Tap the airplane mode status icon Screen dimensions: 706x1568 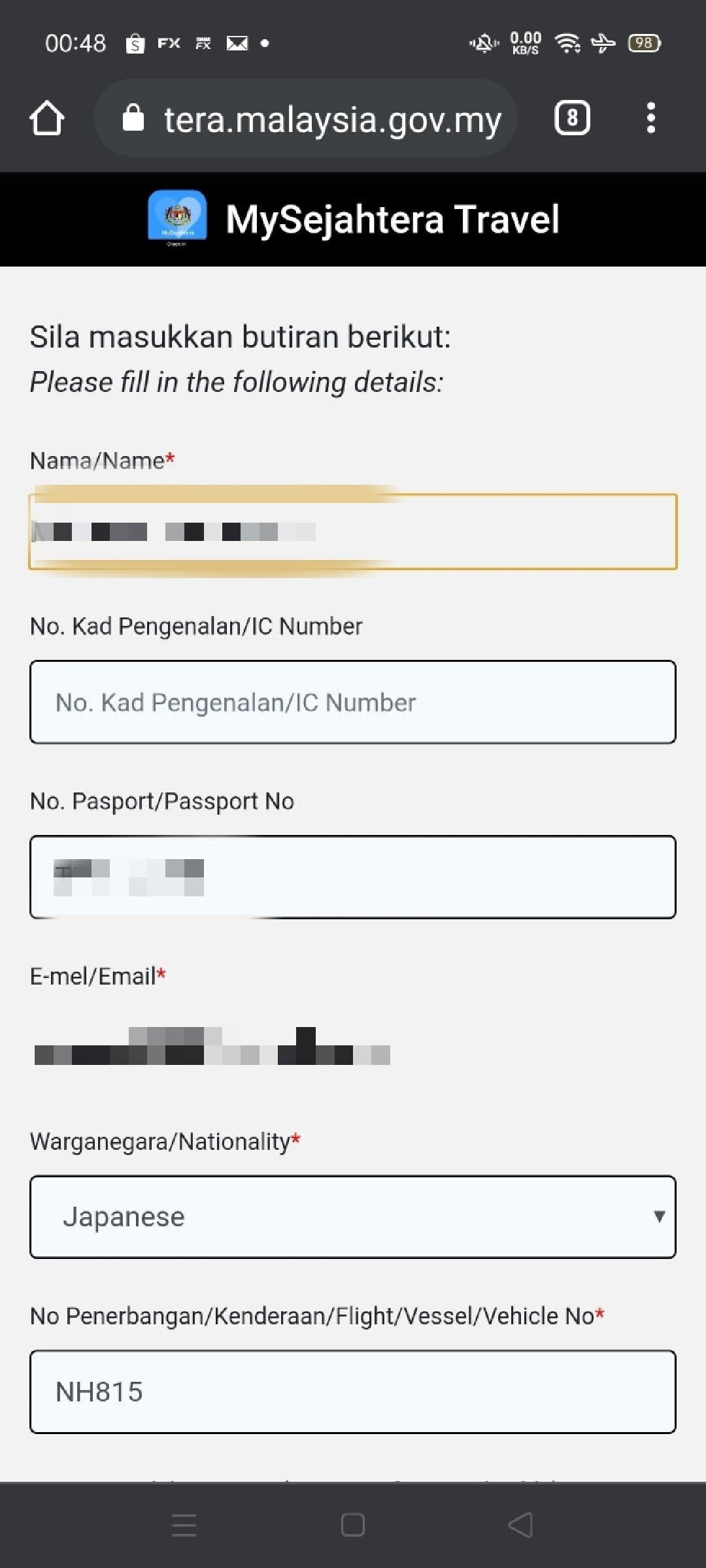[603, 43]
